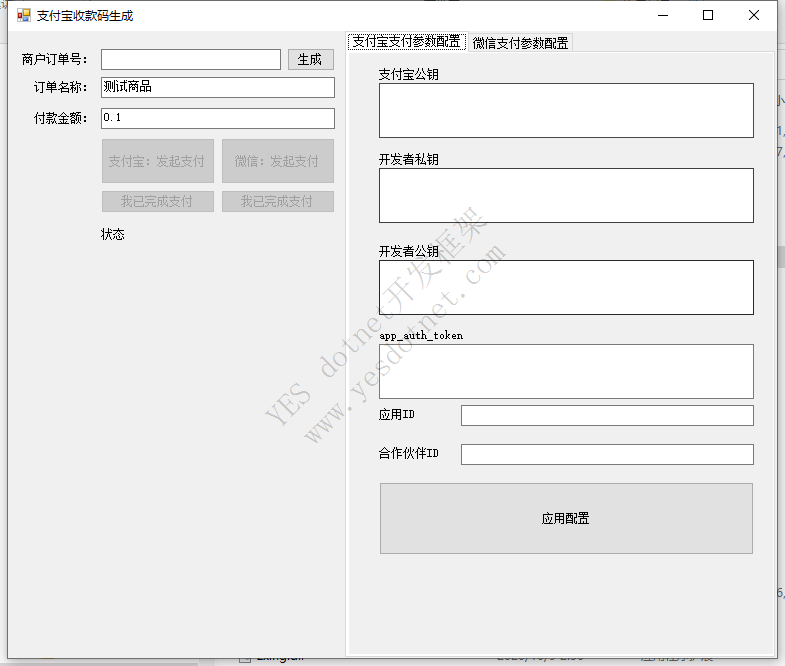Click the app_auth_token label
785x666 pixels.
tap(421, 336)
